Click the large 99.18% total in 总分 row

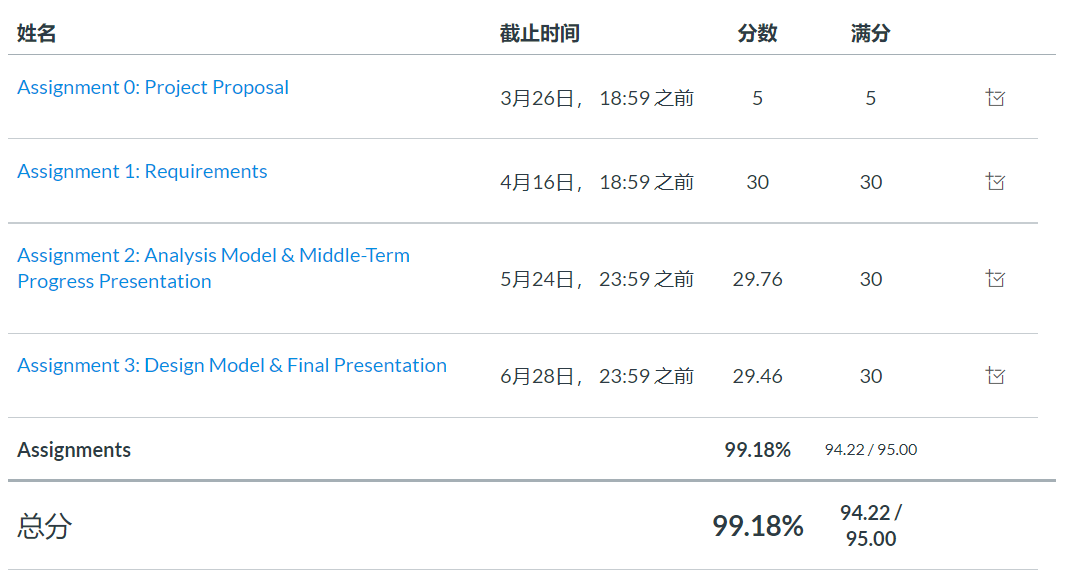coord(757,526)
